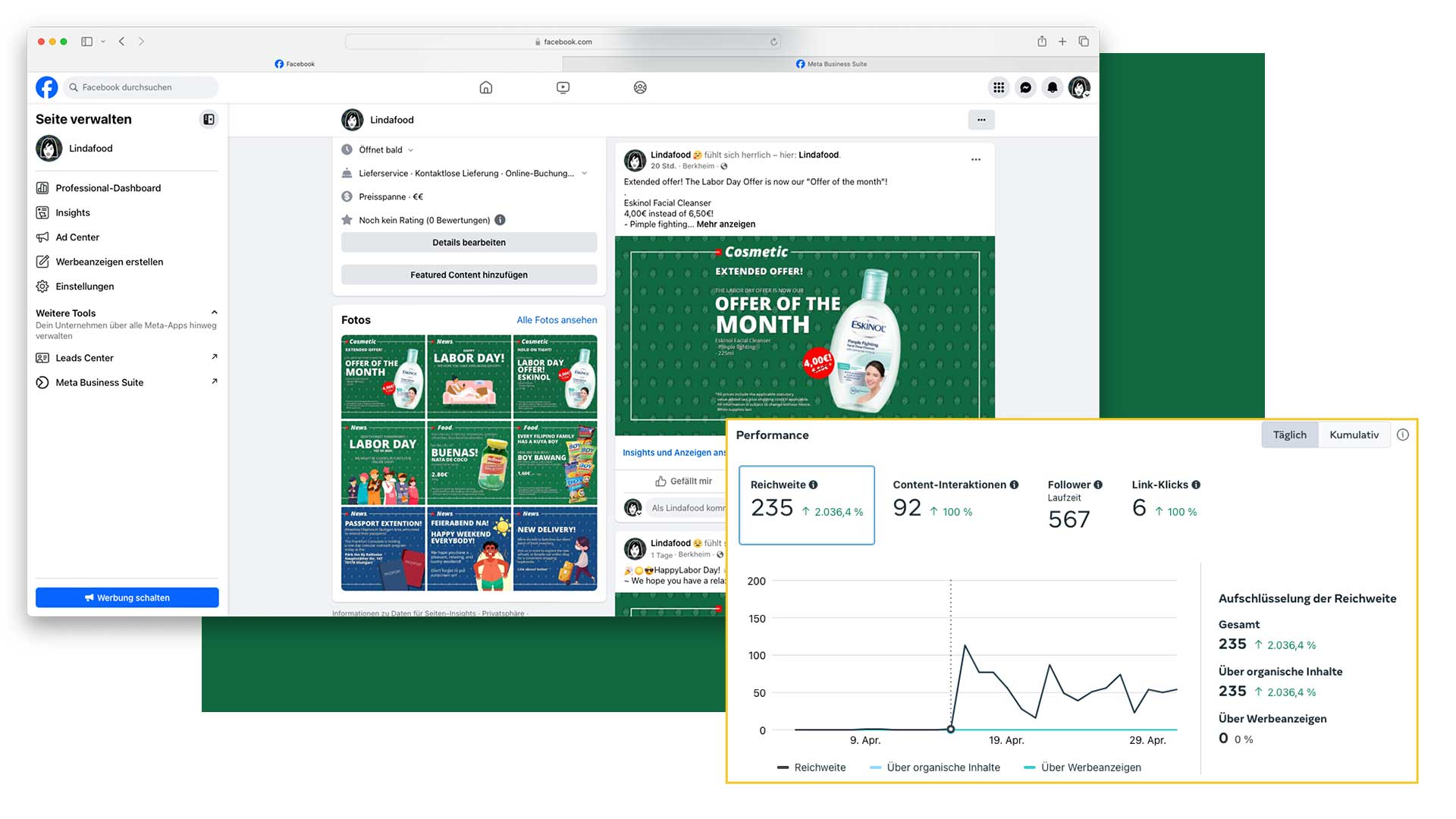The height and width of the screenshot is (819, 1456).
Task: Click Safari address bar facebook.com
Action: pos(563,42)
